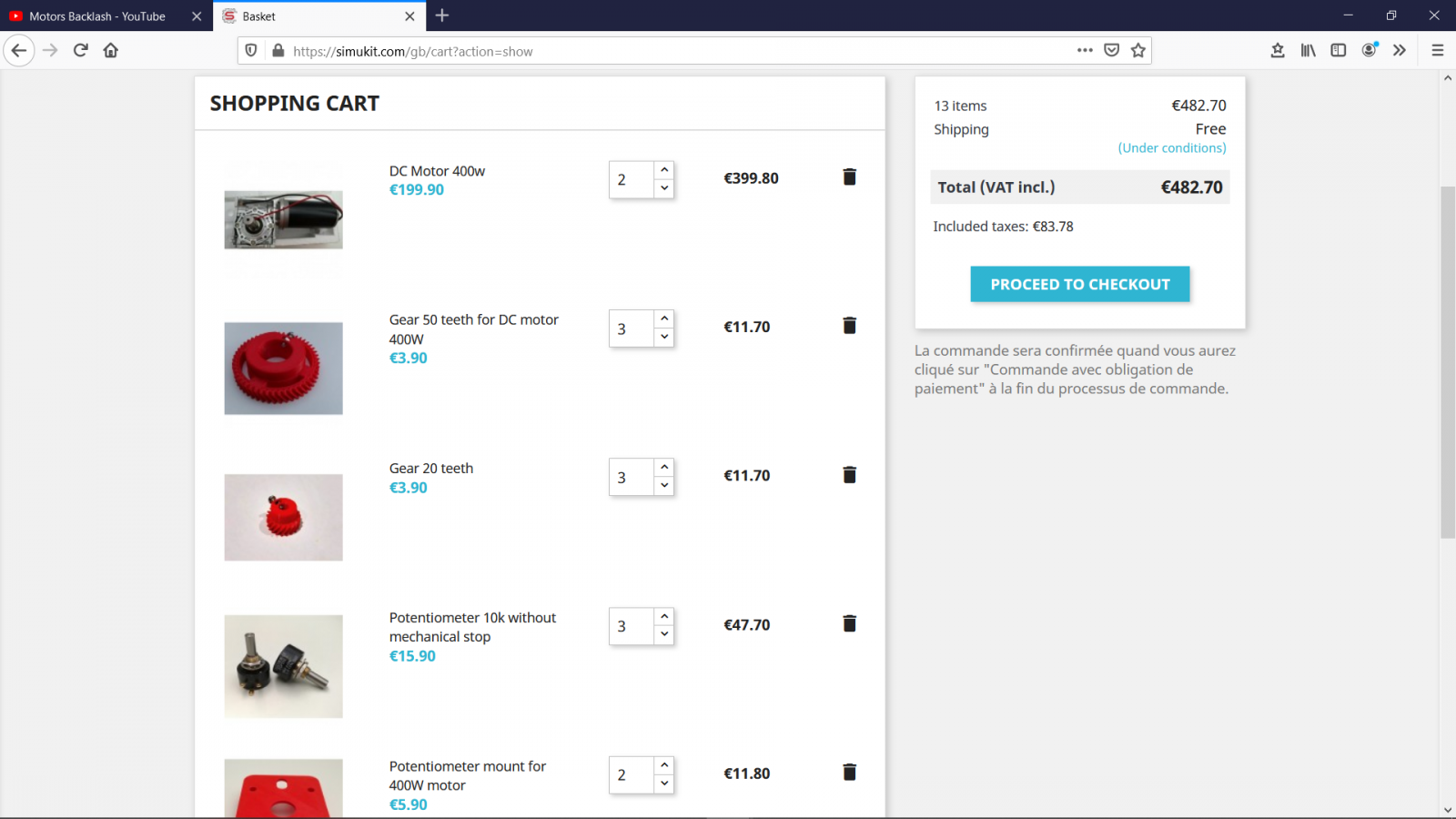Bookmark this page with star icon

point(1137,50)
